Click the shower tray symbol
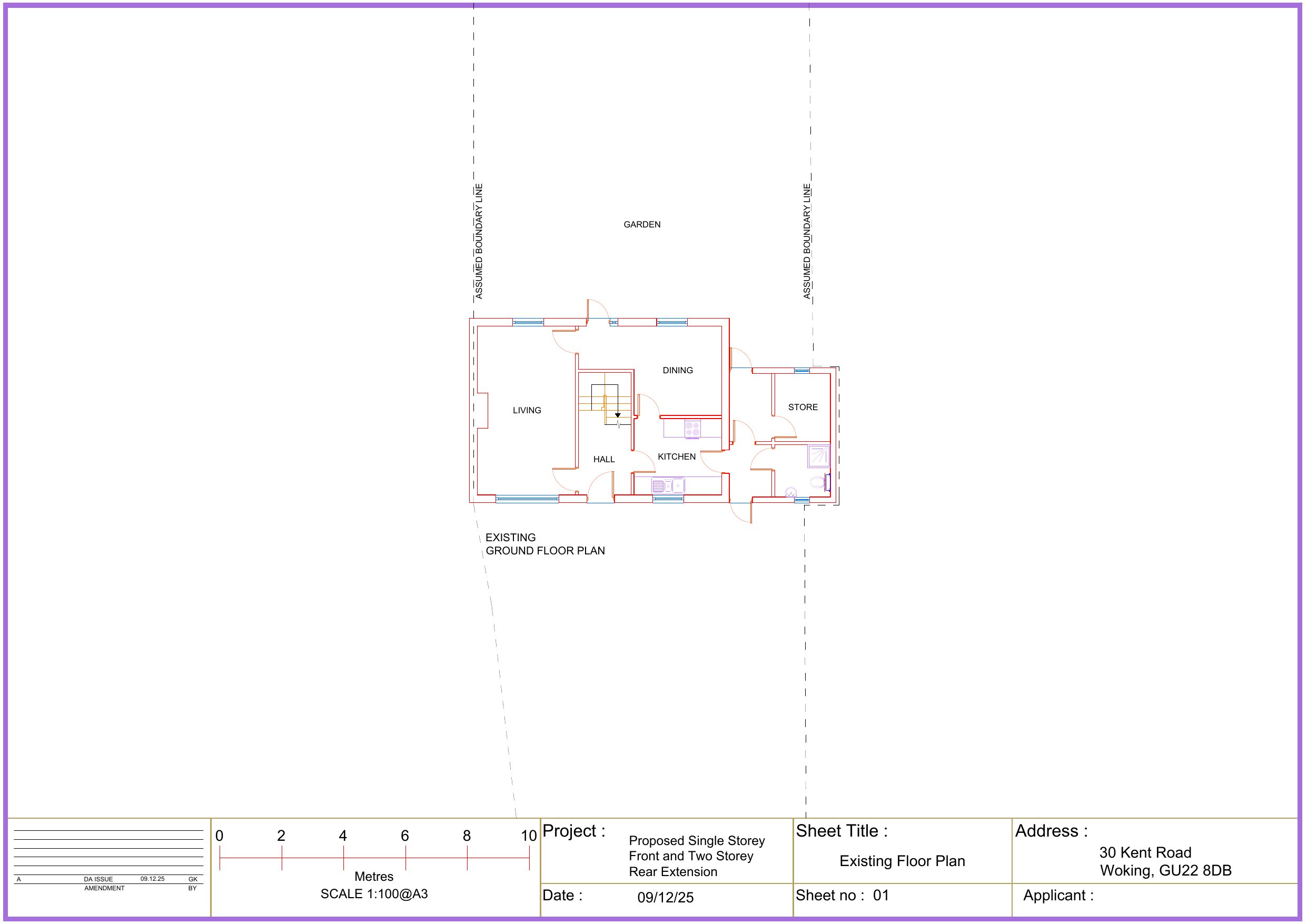The height and width of the screenshot is (924, 1307). (818, 456)
